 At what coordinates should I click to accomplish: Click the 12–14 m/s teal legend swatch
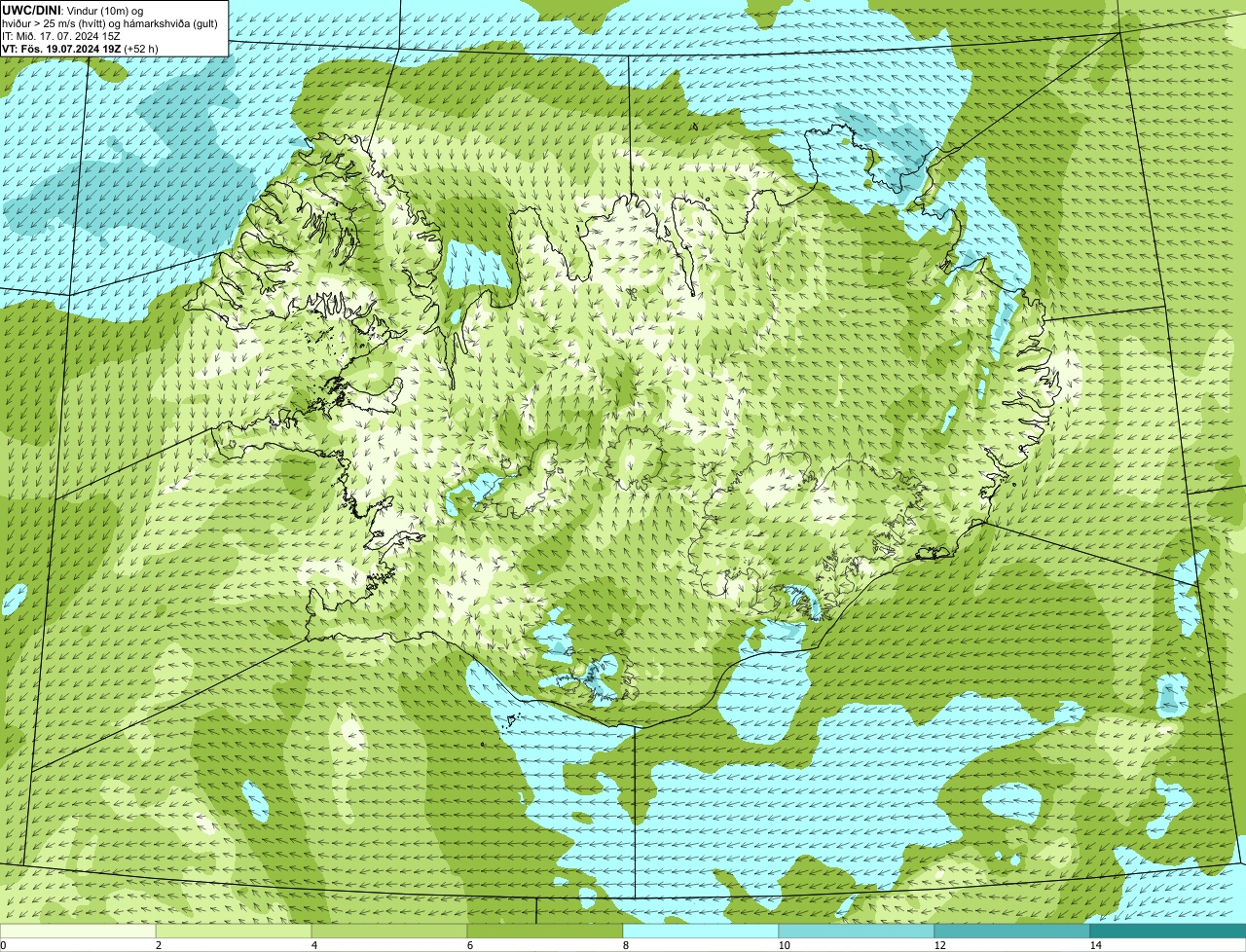[x=1012, y=931]
